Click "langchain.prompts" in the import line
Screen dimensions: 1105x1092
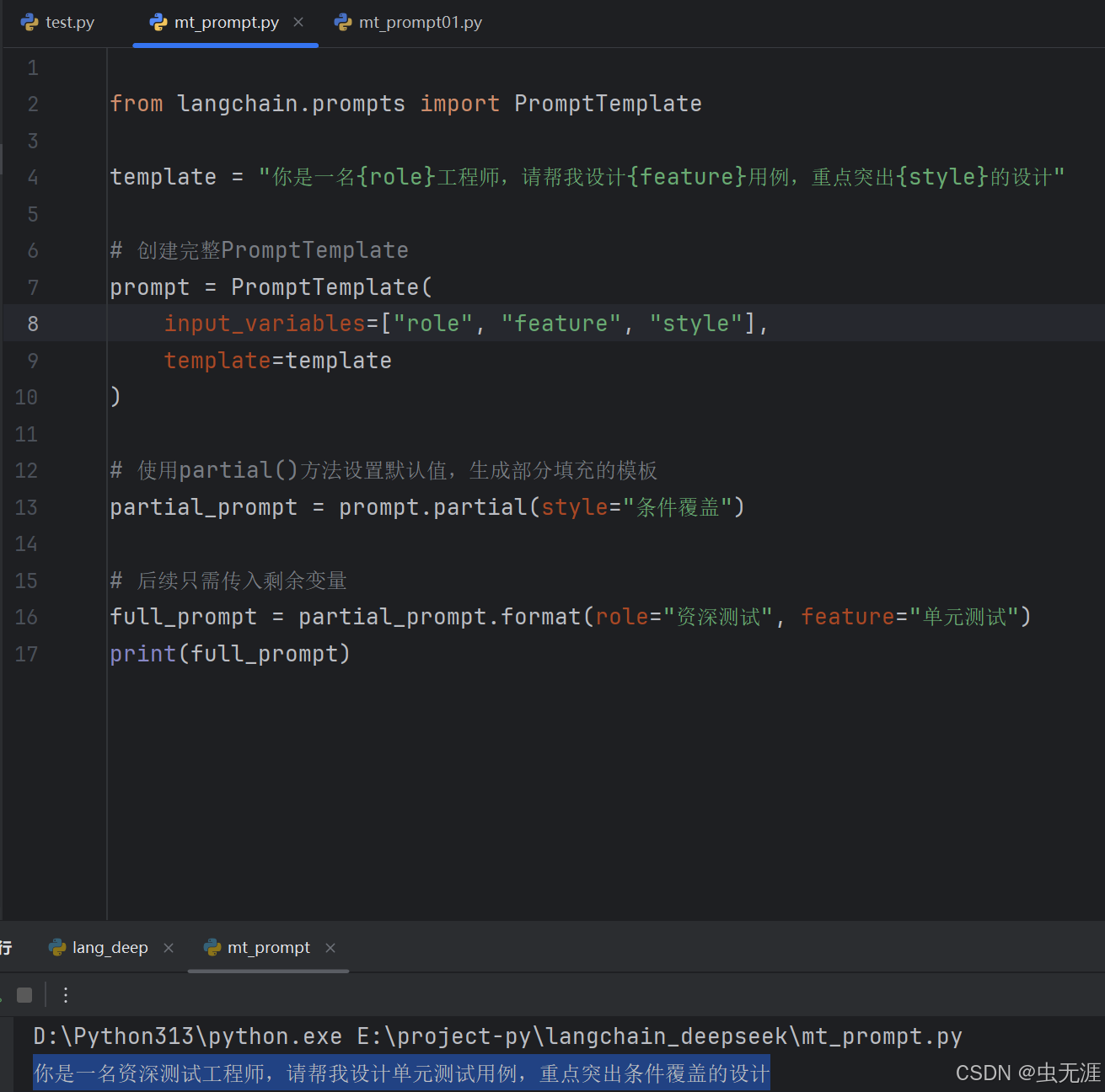point(292,104)
